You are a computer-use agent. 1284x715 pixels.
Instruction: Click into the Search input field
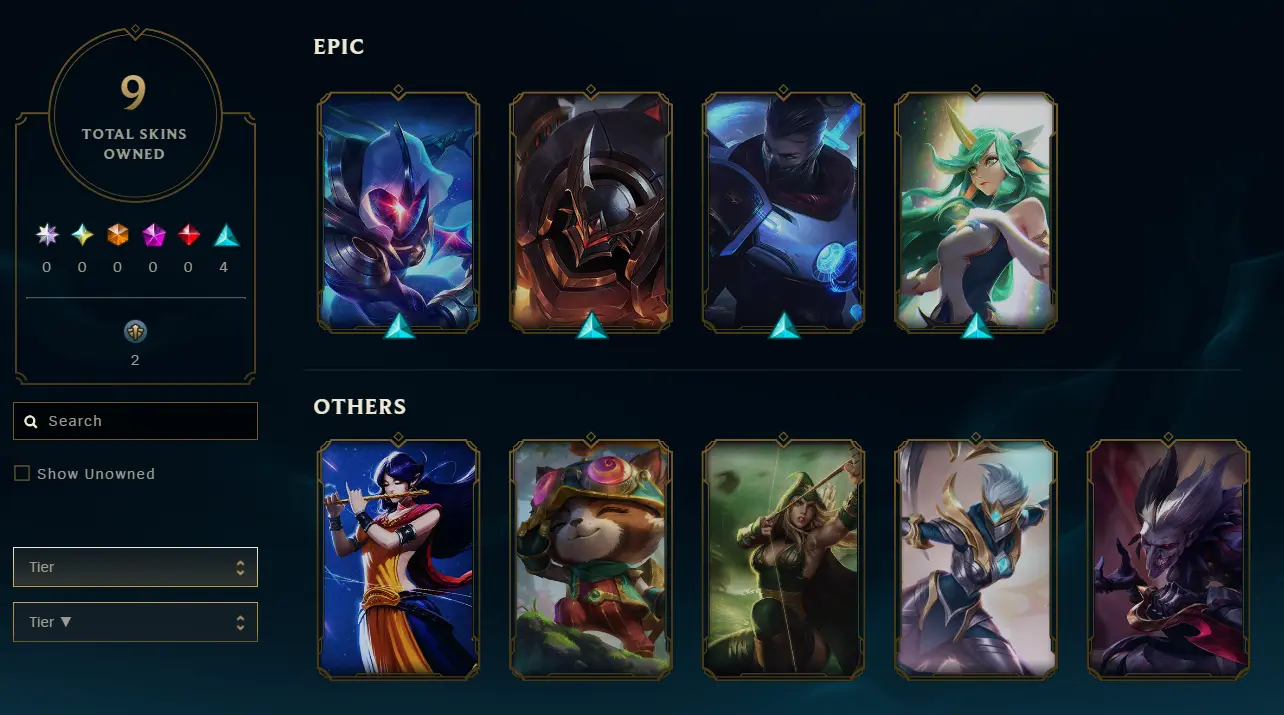(135, 421)
